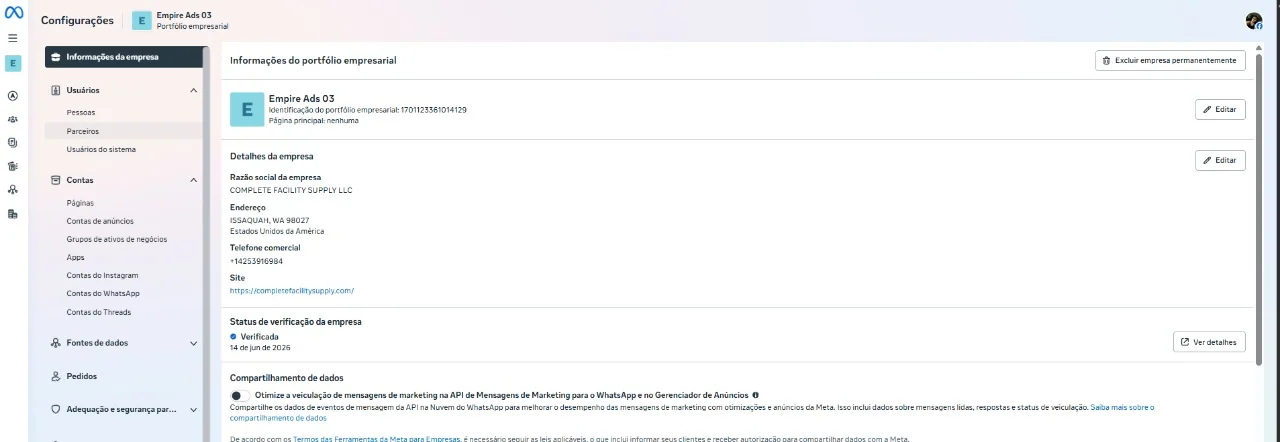The width and height of the screenshot is (1280, 442).
Task: Click the +14253916984 phone number text
Action: (256, 261)
